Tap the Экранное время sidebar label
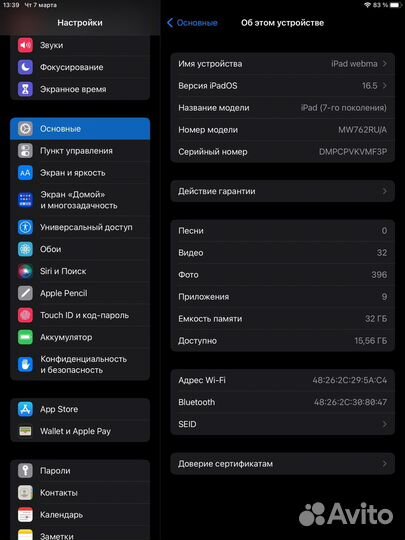The height and width of the screenshot is (540, 405). [x=73, y=90]
